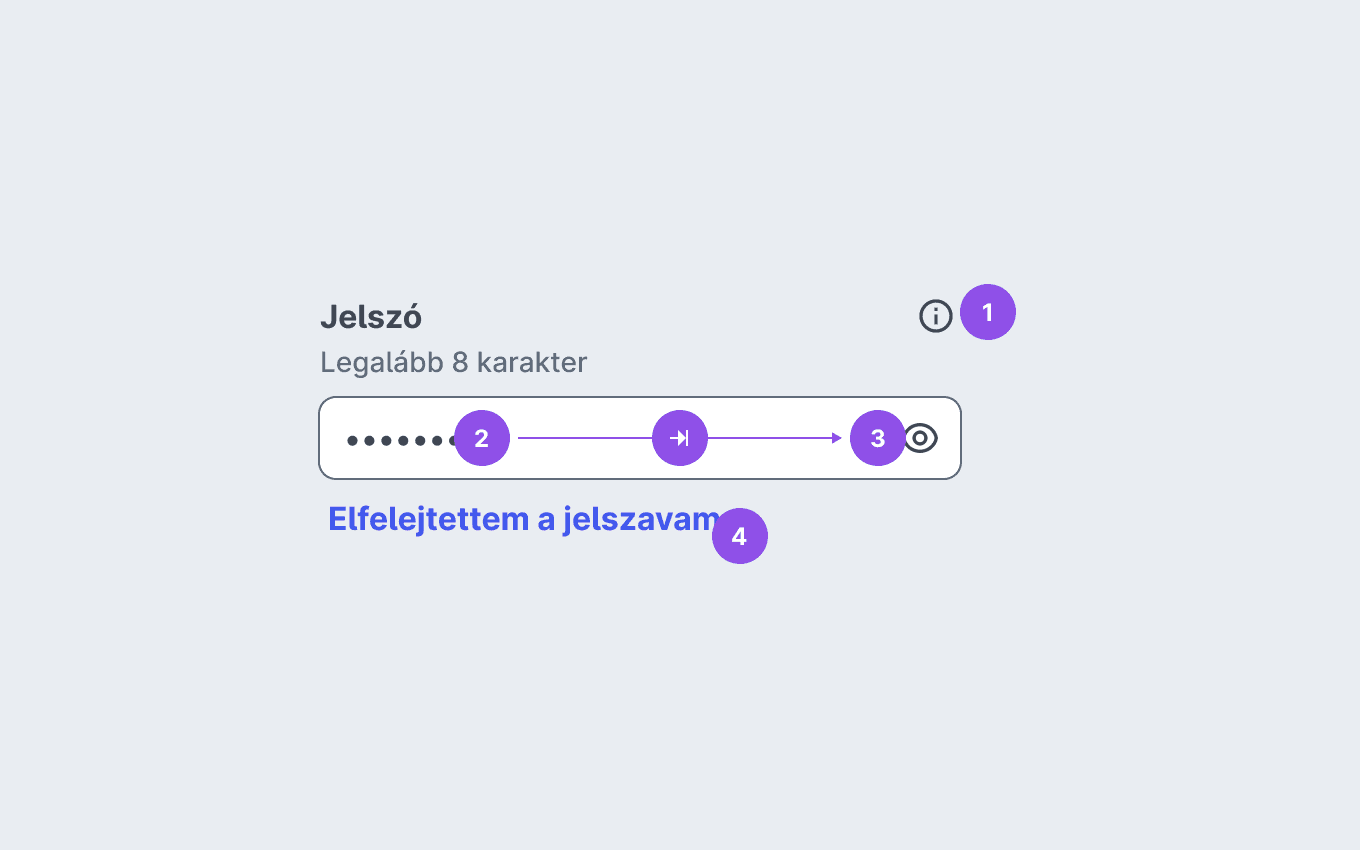
Task: Click annotation badge number 3
Action: click(x=878, y=438)
